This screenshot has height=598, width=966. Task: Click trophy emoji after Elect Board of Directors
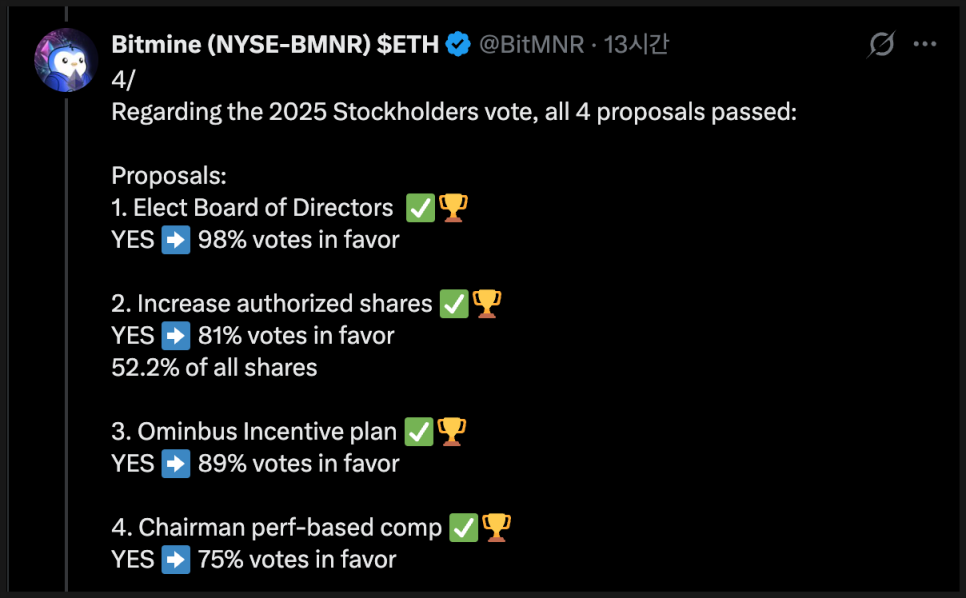[x=453, y=208]
